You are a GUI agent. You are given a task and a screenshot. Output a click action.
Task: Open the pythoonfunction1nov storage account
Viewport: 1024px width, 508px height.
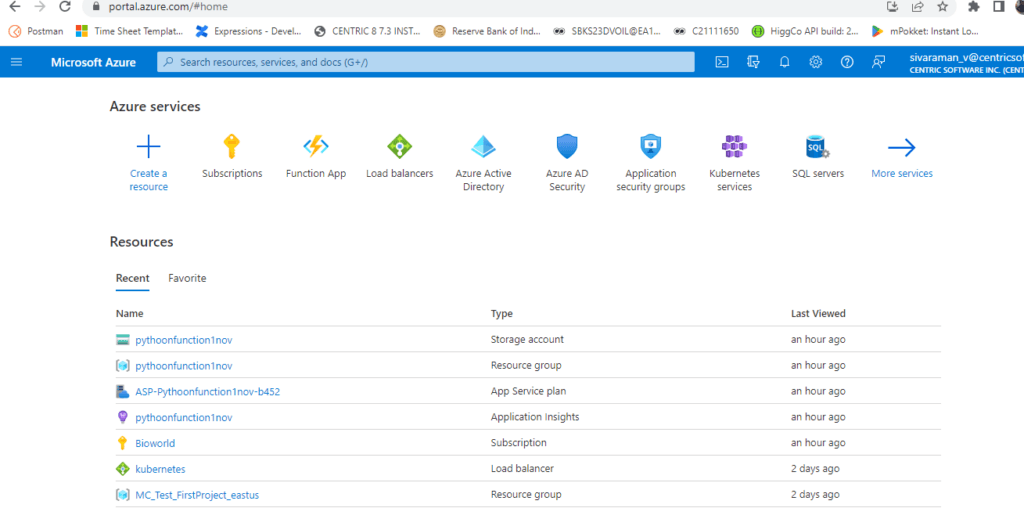(184, 340)
